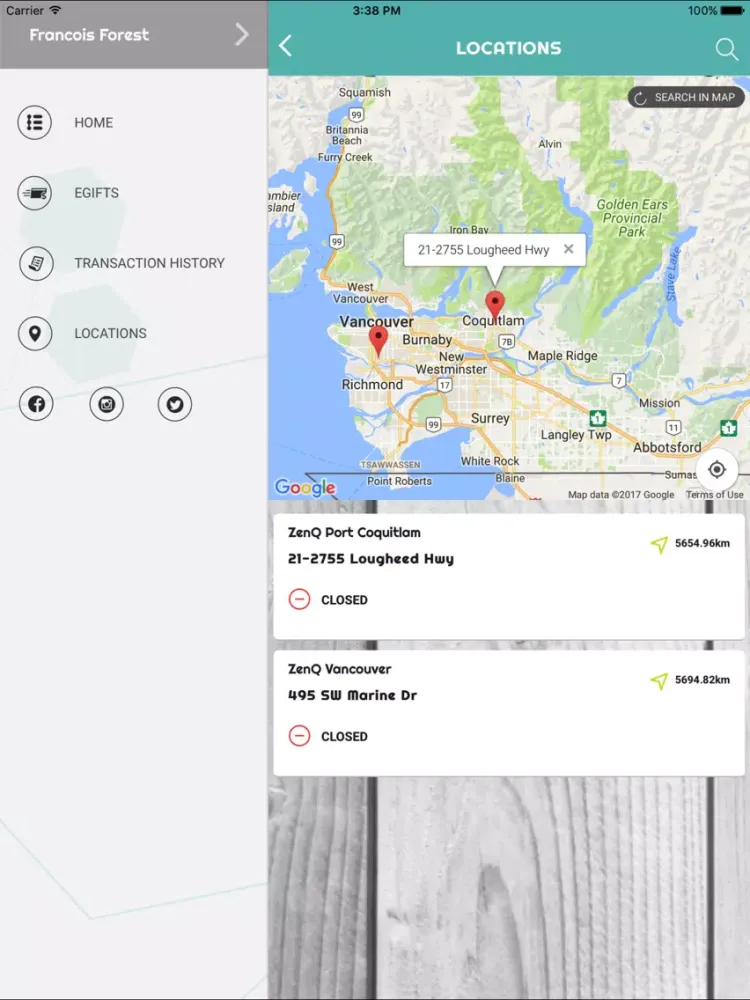
Task: Tap the search magnifier in the header
Action: pos(726,48)
